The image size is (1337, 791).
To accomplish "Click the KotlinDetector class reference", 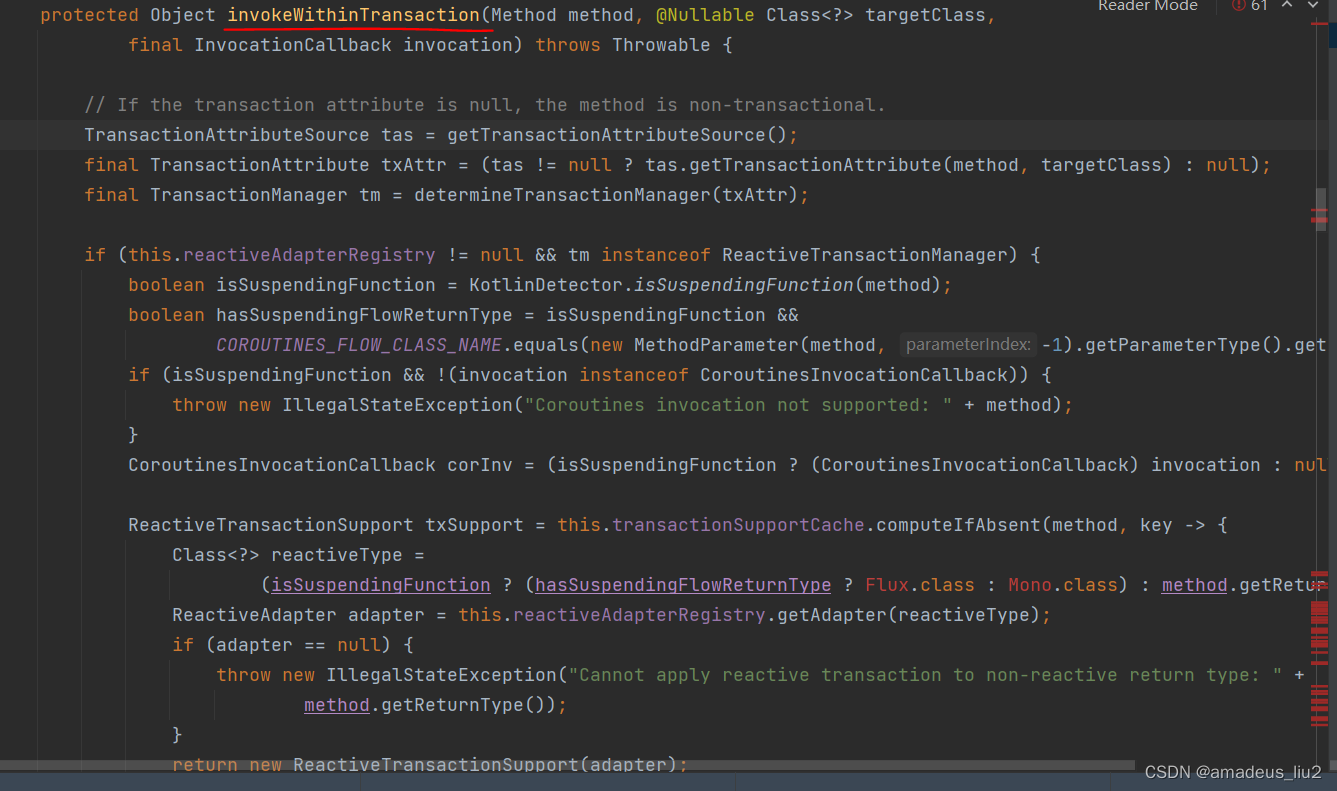I will pyautogui.click(x=546, y=285).
